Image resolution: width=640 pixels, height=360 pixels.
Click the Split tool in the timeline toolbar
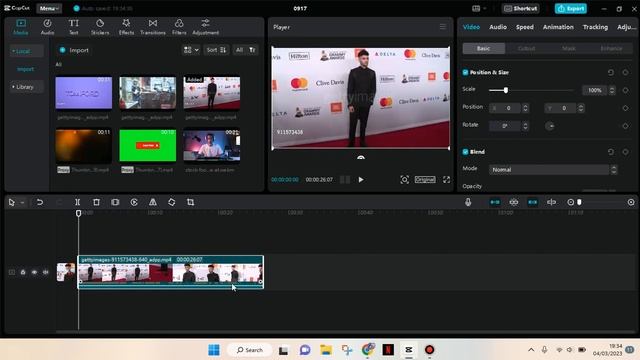[x=77, y=202]
